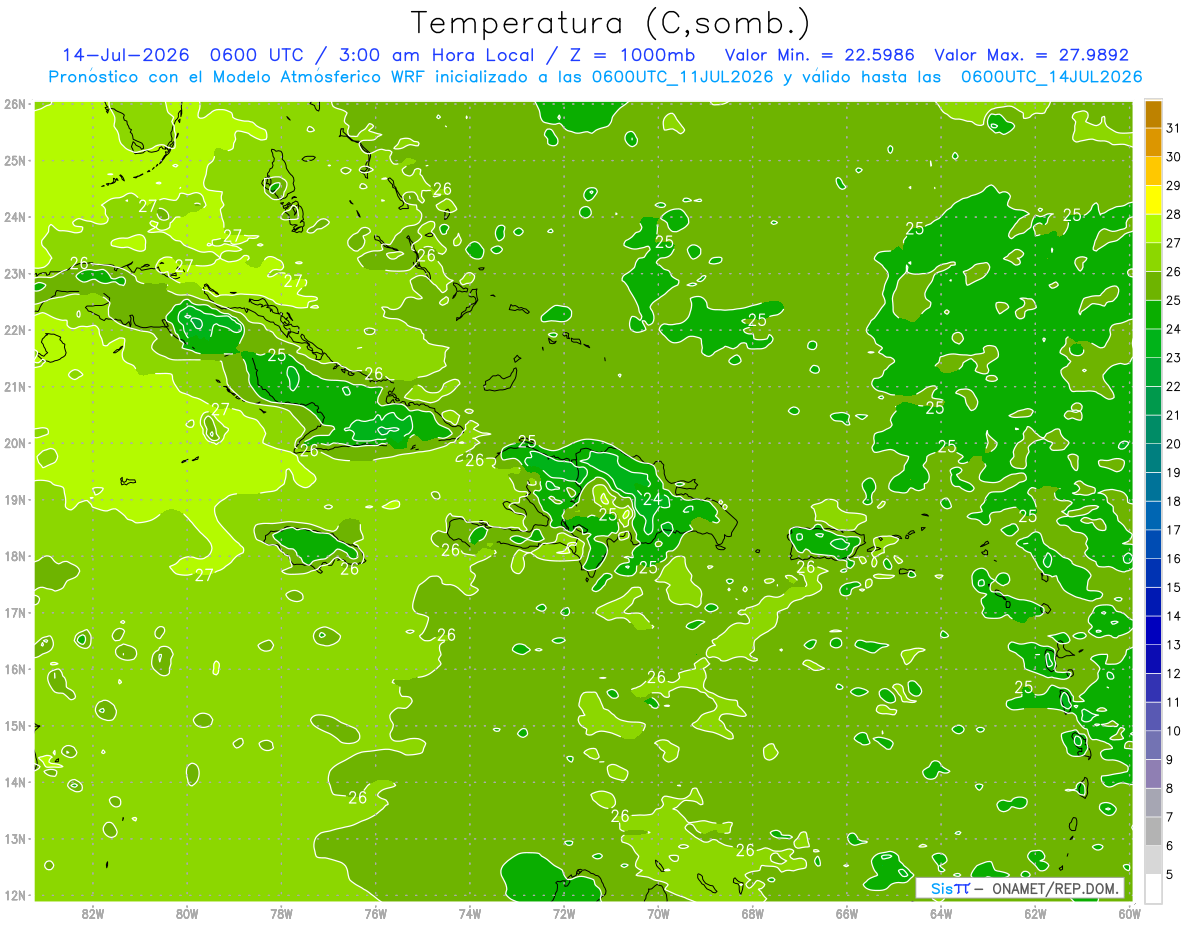Select the "Z = 1000mb" level text

633,55
